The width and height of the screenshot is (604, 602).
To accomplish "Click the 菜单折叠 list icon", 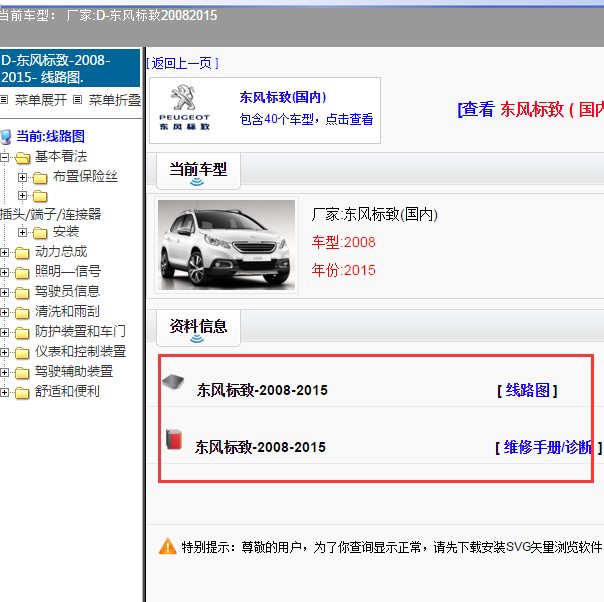I will (x=77, y=100).
